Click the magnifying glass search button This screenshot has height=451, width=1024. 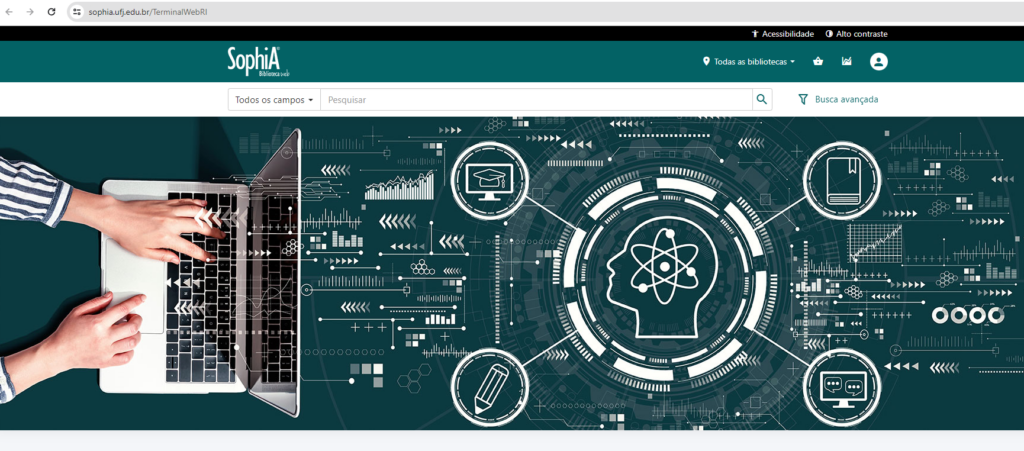click(763, 100)
